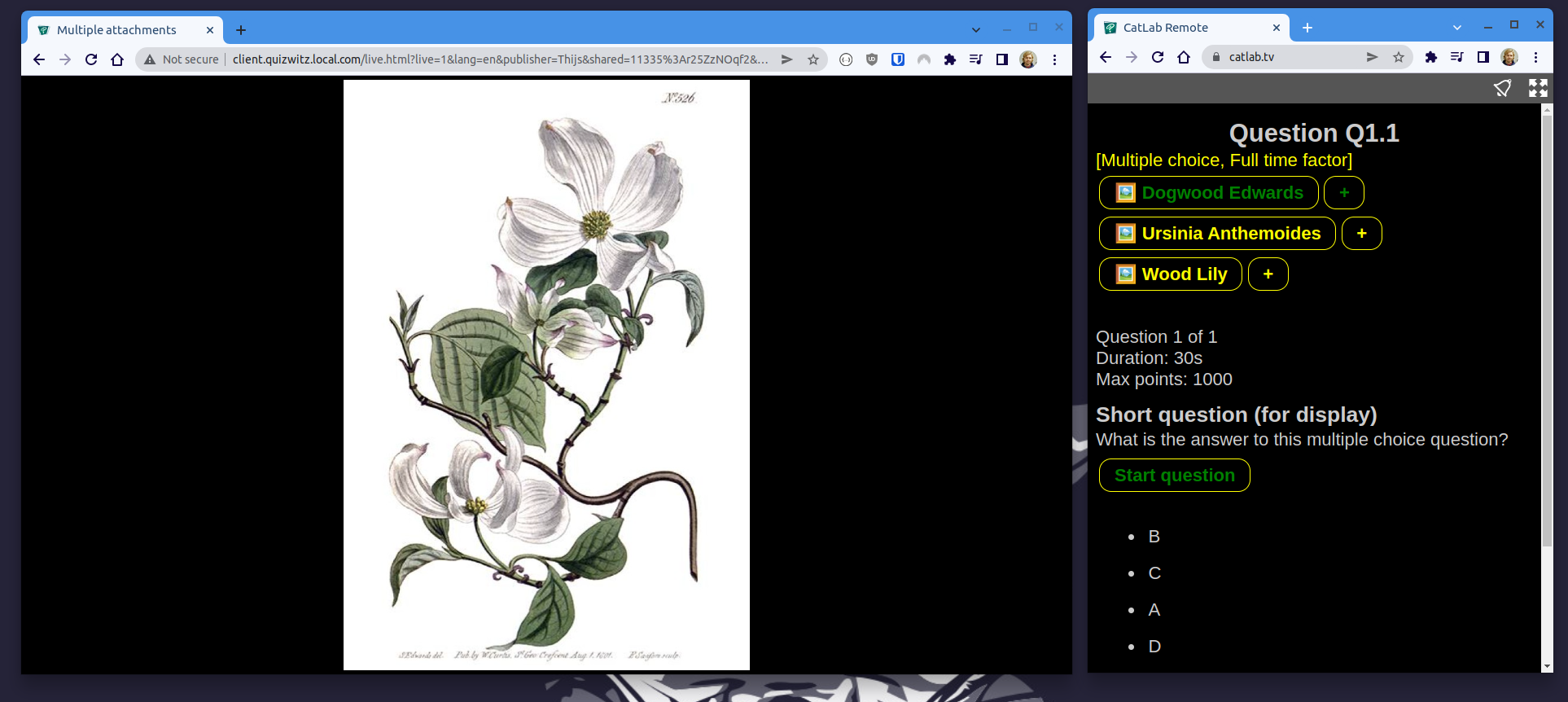Open media control in CatLab window
This screenshot has height=702, width=1568.
(x=1456, y=57)
